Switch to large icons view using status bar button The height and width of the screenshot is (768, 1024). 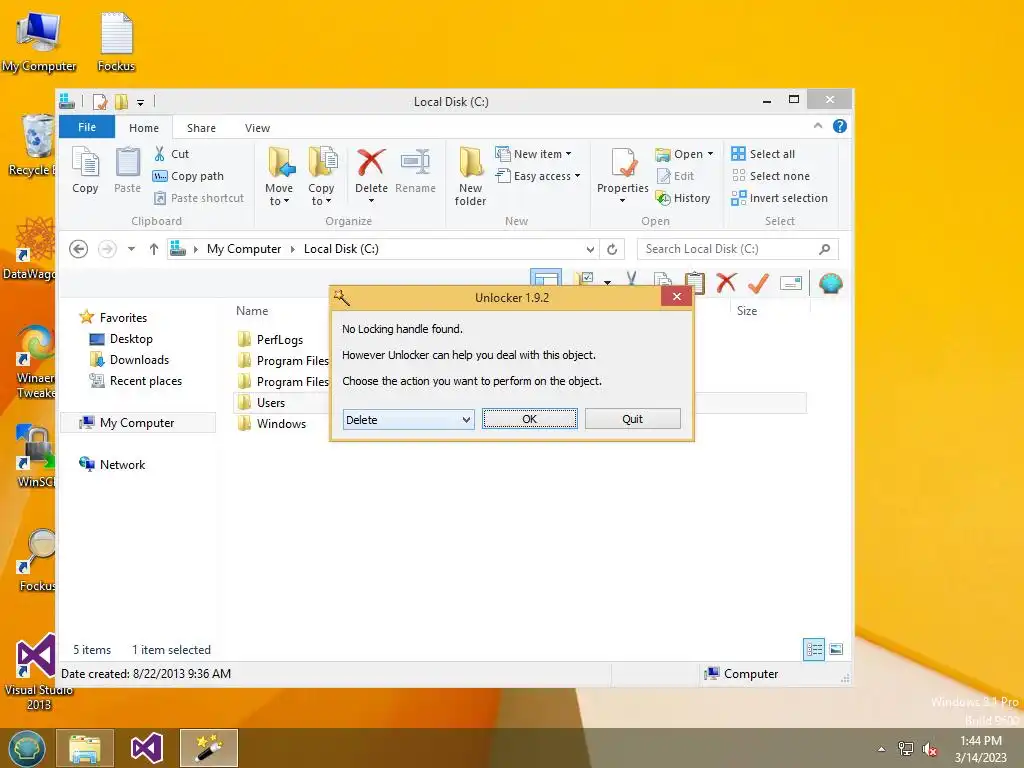tap(836, 649)
